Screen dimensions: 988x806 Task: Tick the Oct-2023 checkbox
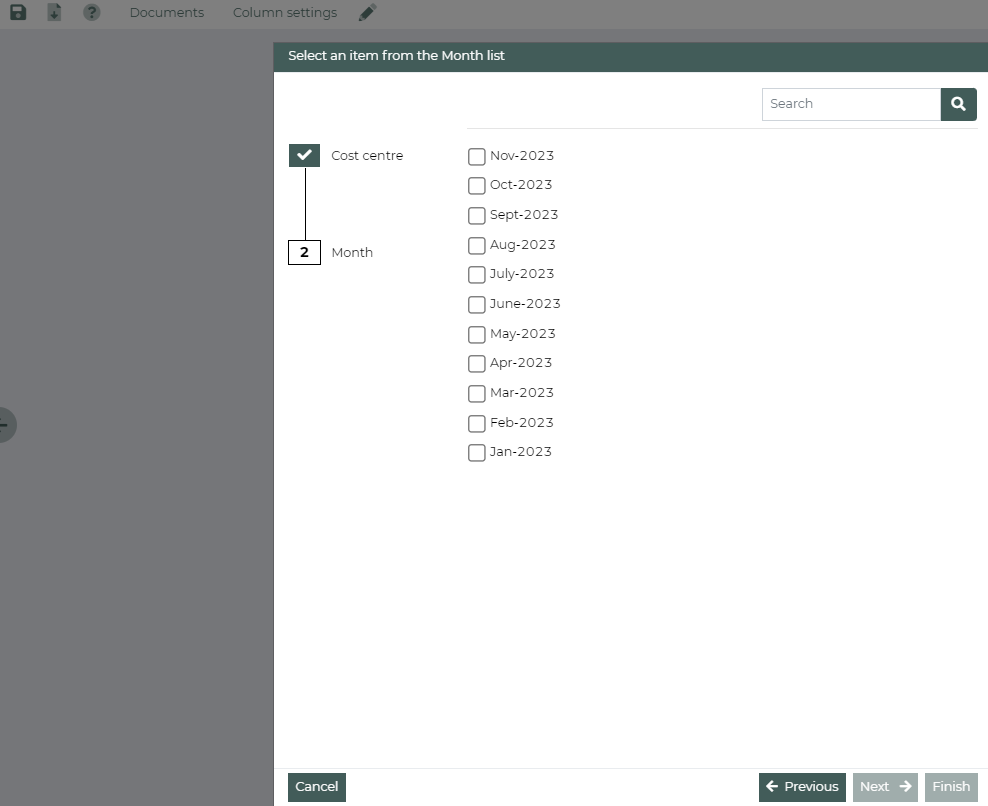click(476, 185)
